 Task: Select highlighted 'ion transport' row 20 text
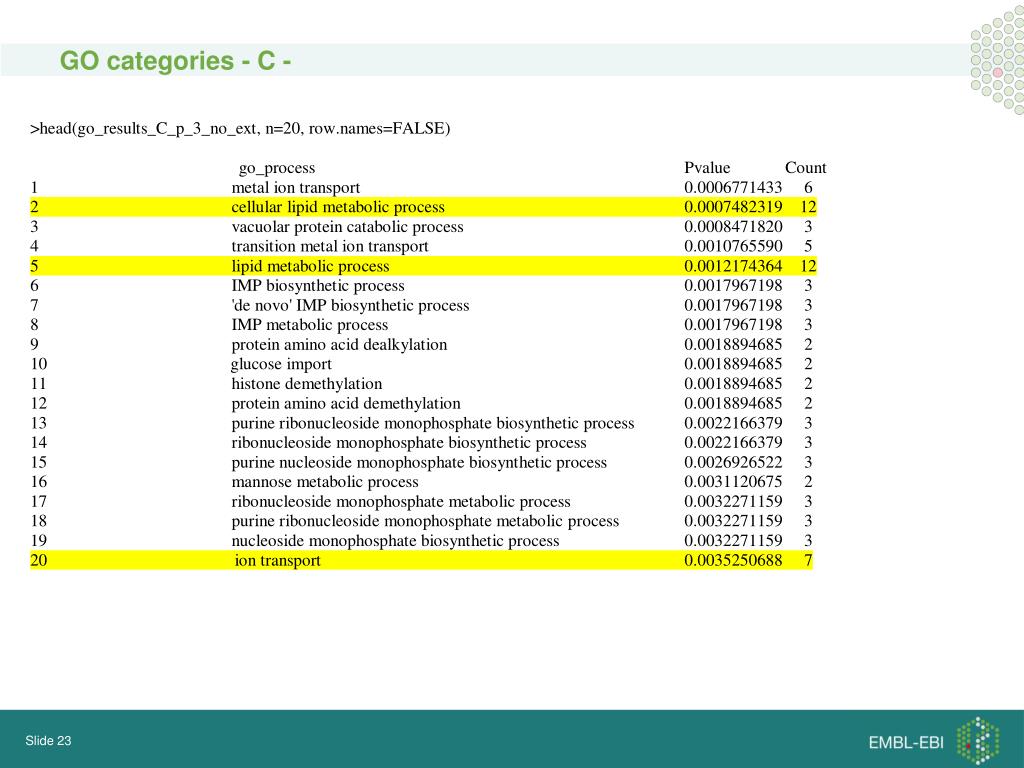pyautogui.click(x=278, y=560)
